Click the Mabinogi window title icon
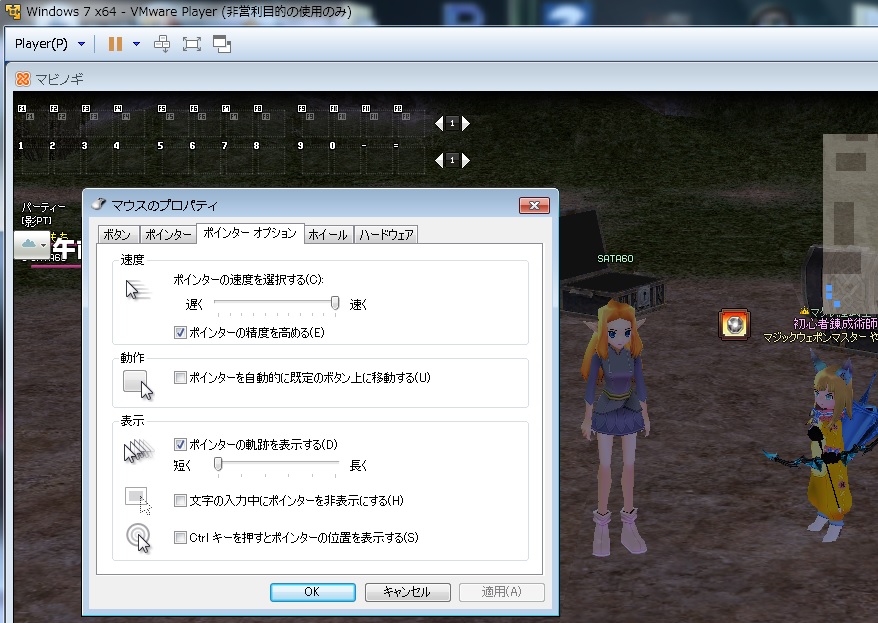The width and height of the screenshot is (878, 623). (23, 79)
